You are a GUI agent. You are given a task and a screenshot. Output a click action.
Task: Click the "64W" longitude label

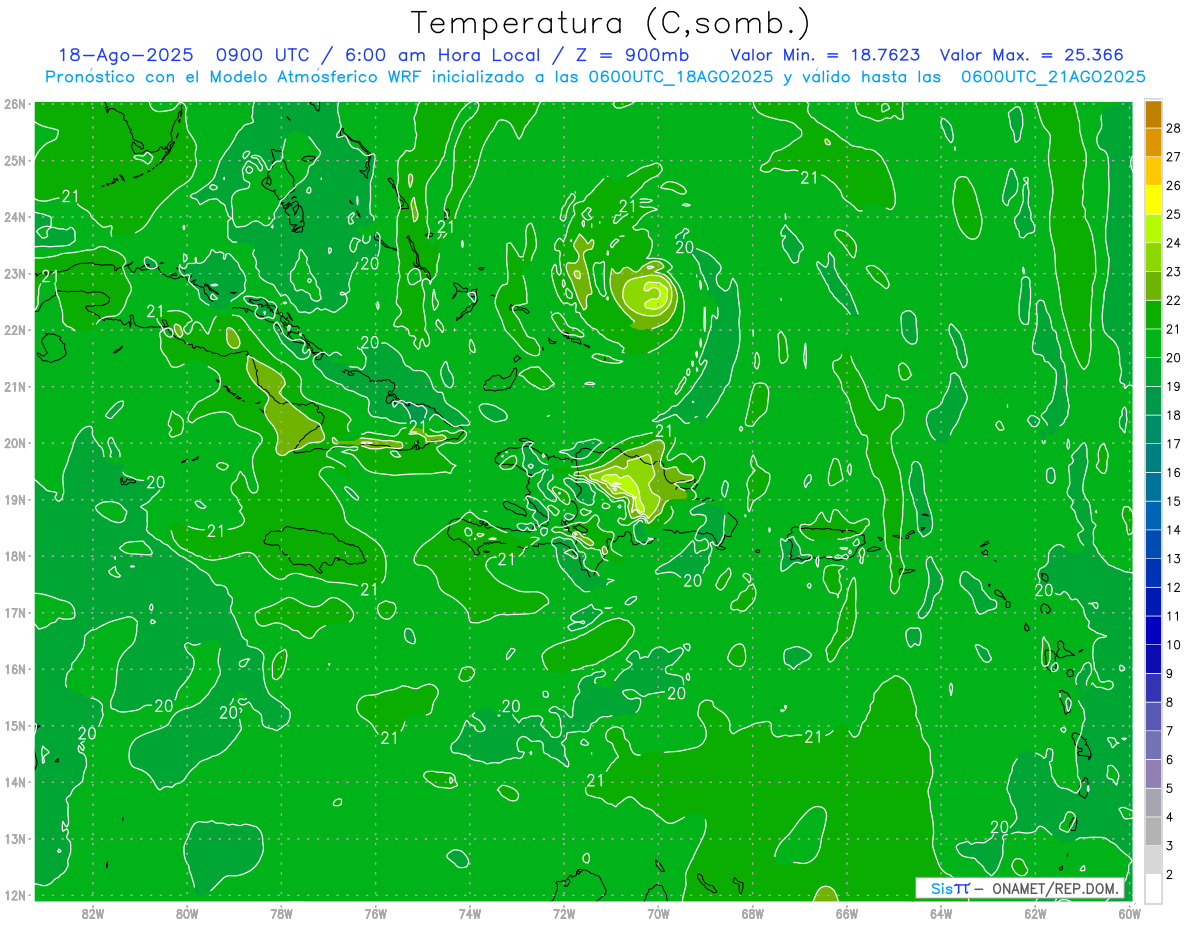(941, 913)
